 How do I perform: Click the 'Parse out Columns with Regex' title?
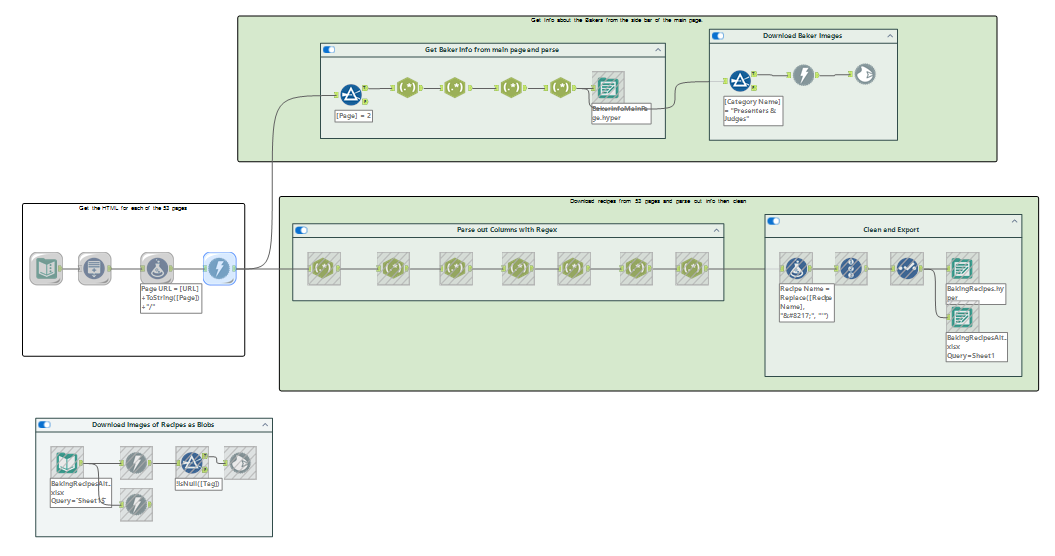(507, 230)
